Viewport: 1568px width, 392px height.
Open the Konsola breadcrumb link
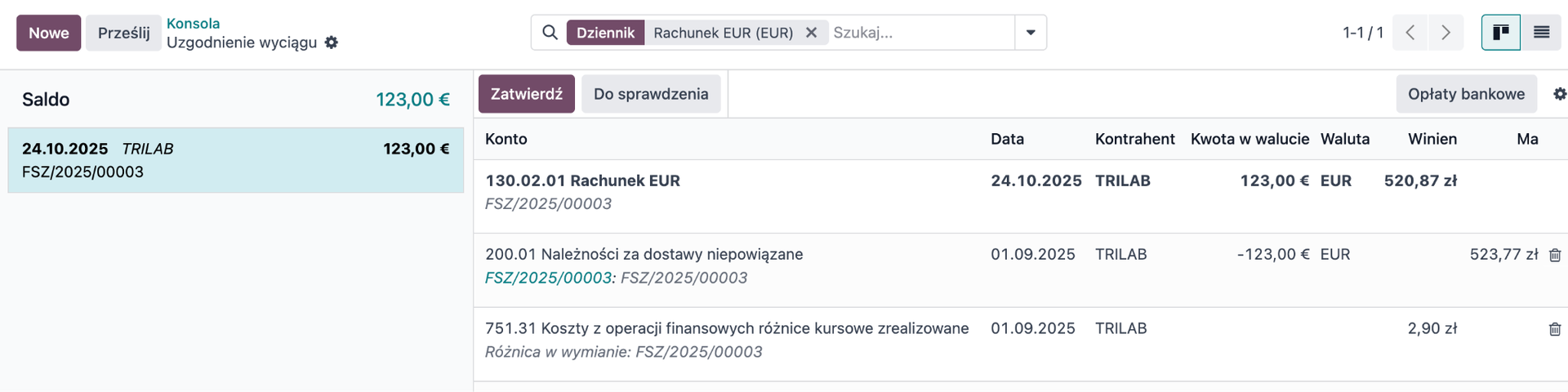pos(193,23)
